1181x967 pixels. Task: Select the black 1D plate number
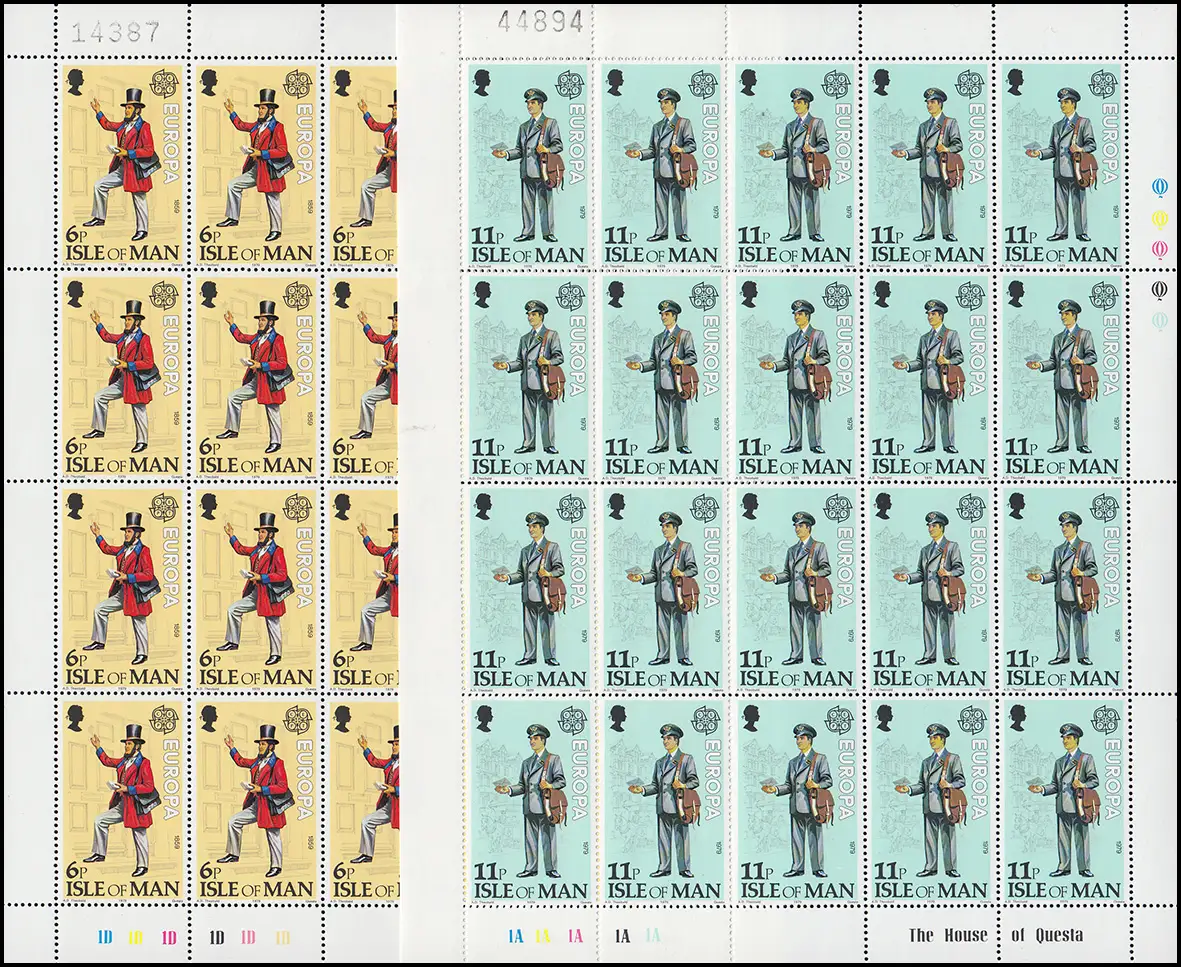[x=216, y=937]
